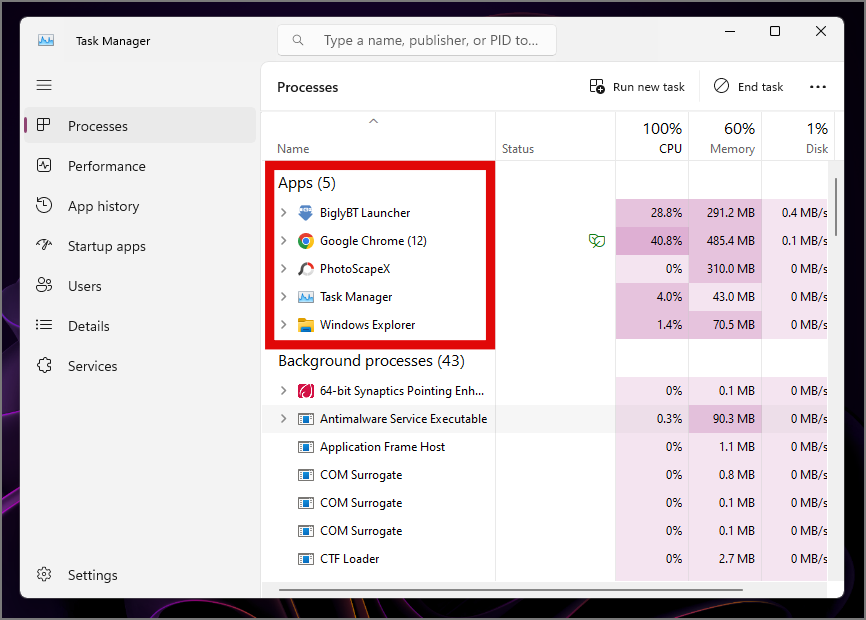Open the Startup apps page
This screenshot has width=866, height=620.
140,246
